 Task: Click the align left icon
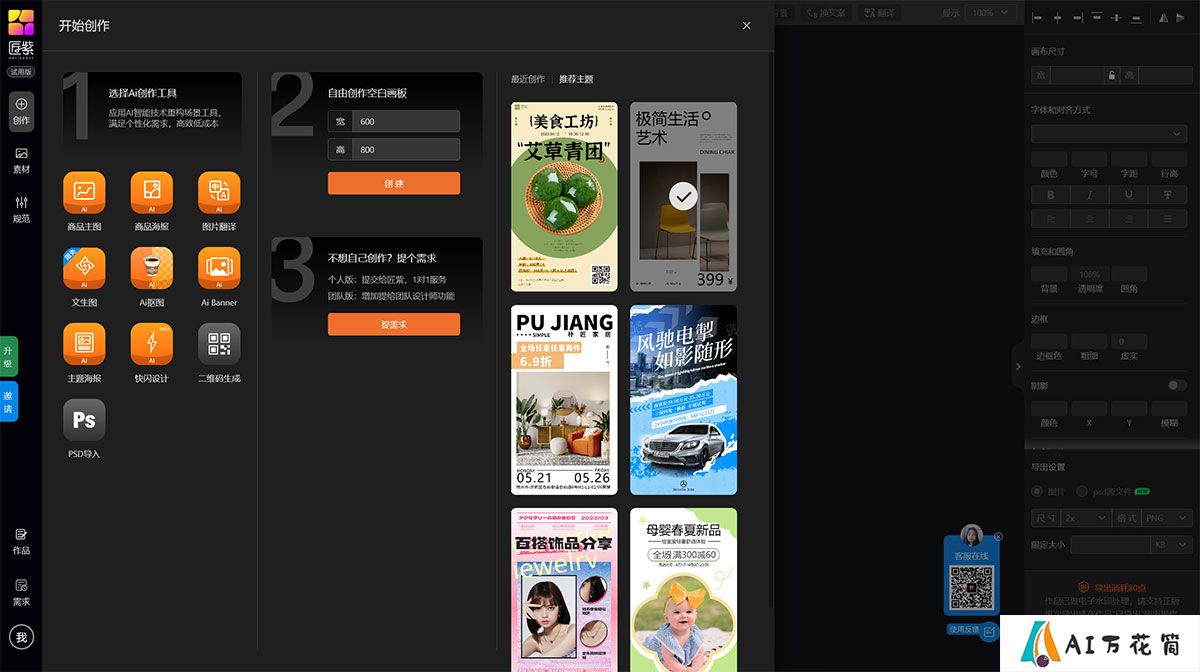coord(1037,18)
